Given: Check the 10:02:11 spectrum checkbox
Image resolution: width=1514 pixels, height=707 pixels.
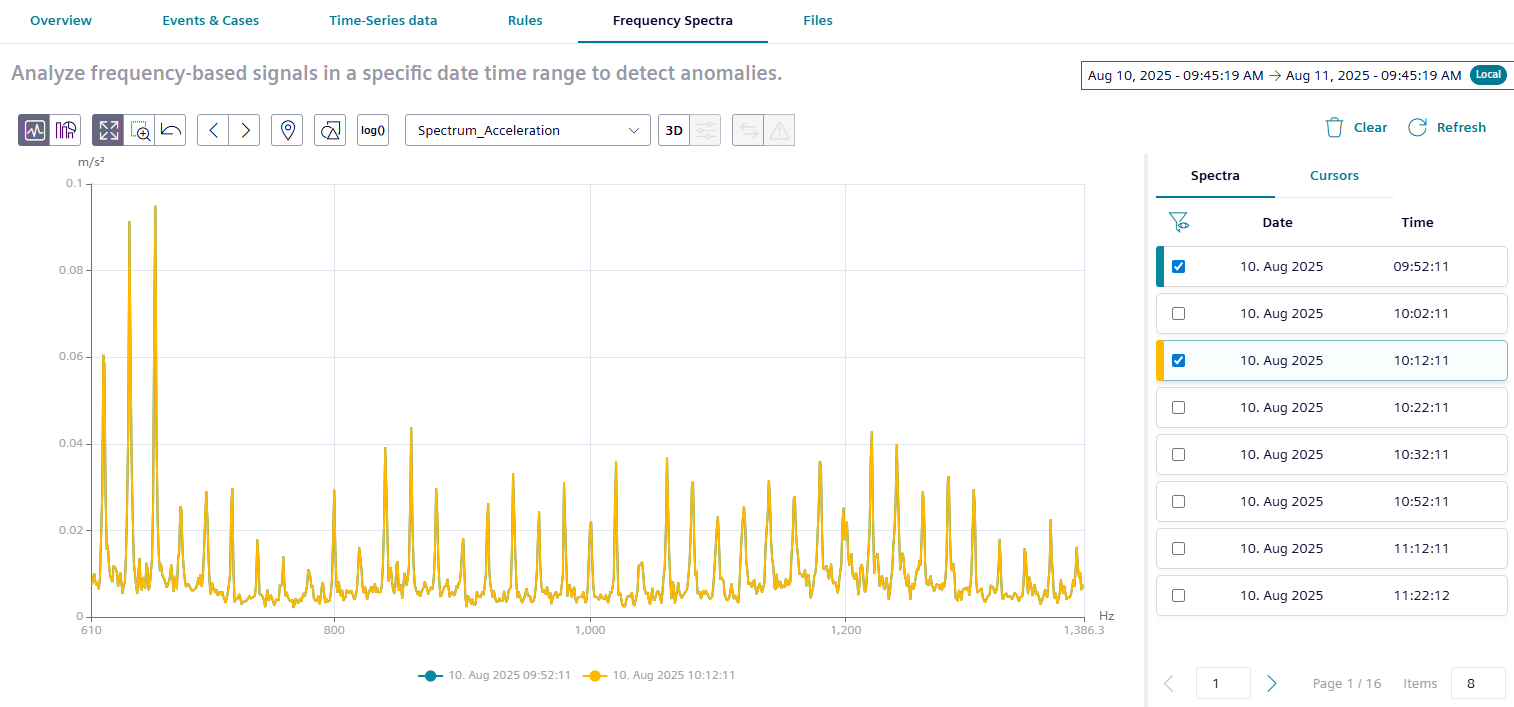Looking at the screenshot, I should 1178,314.
